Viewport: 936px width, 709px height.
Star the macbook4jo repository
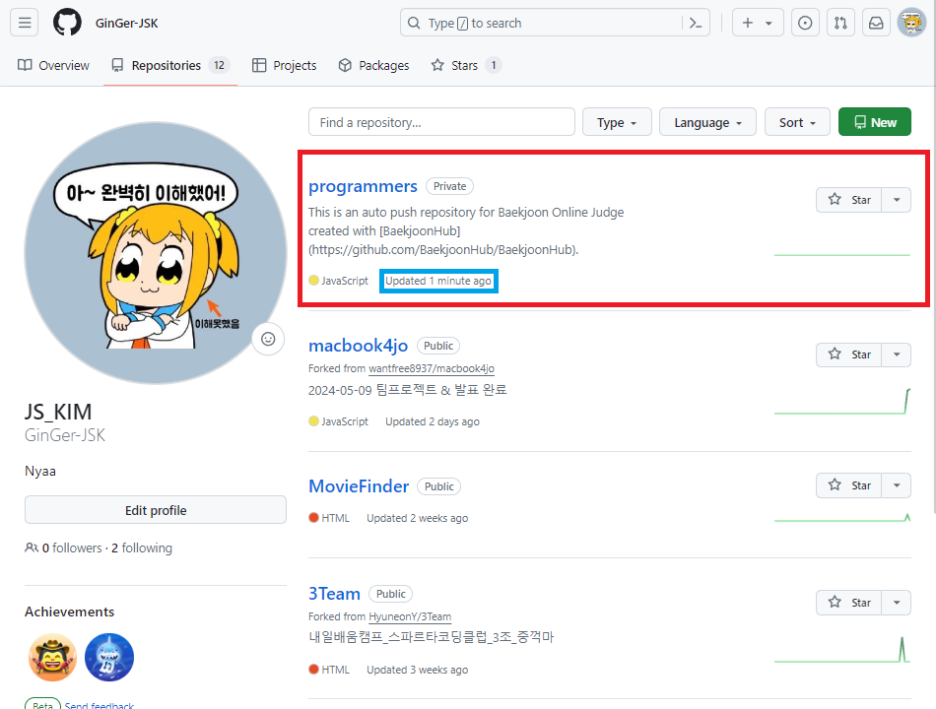pyautogui.click(x=849, y=354)
